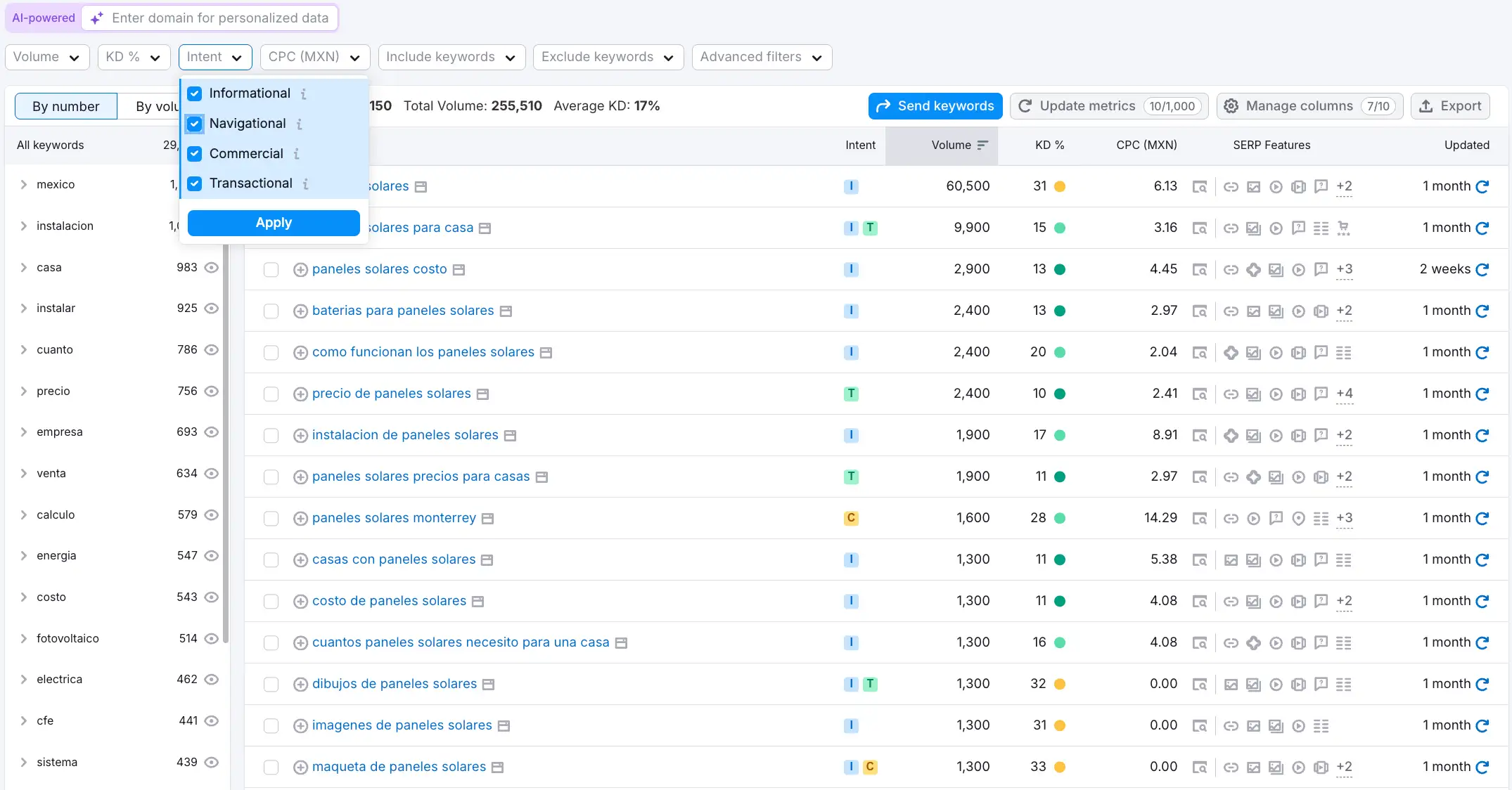Image resolution: width=1512 pixels, height=790 pixels.
Task: Click SERP snapshot icon beside casas con paneles solares
Action: click(487, 560)
